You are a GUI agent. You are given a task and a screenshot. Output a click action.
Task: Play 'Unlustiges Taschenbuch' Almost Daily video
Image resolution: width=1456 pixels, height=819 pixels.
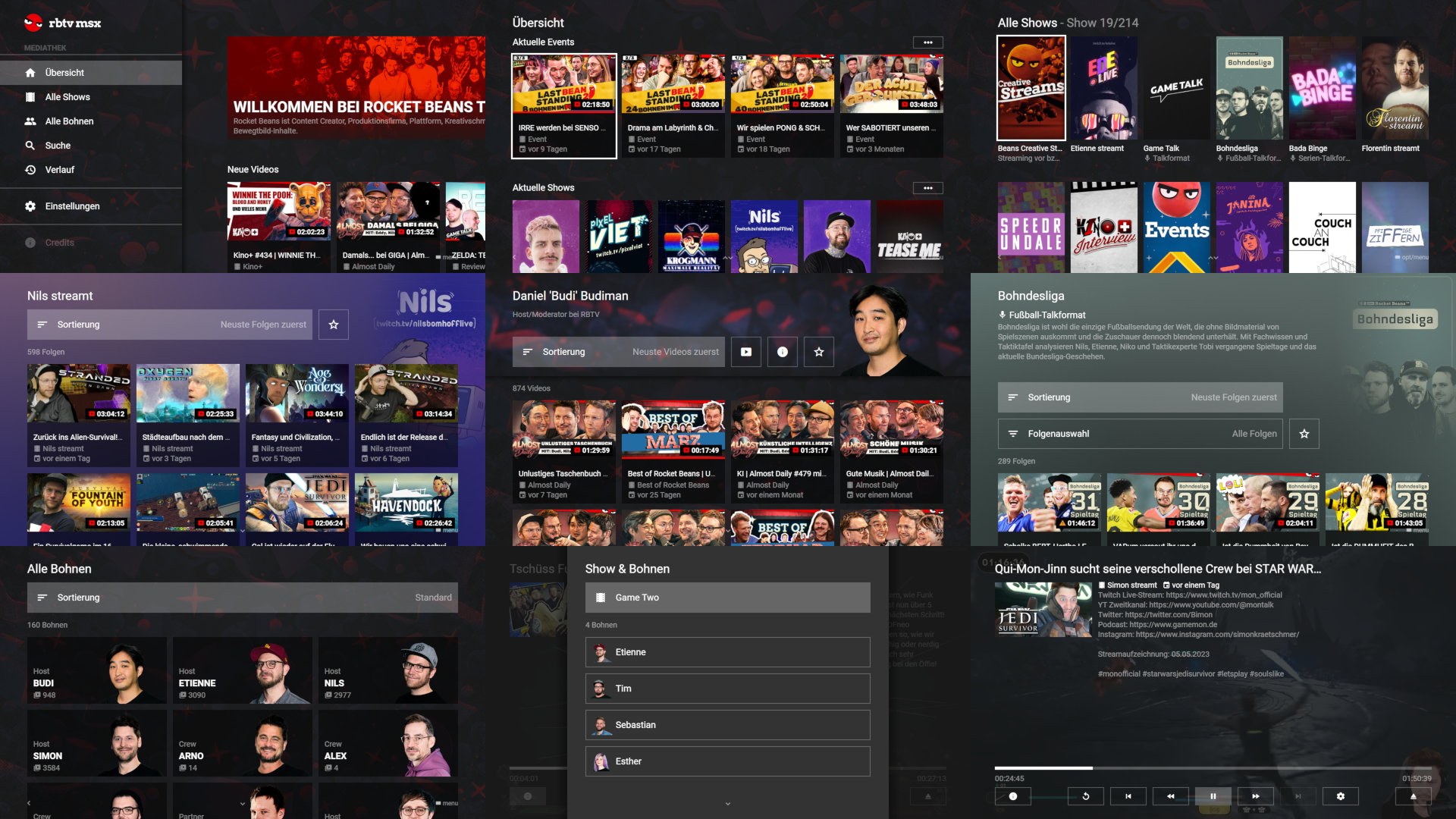pyautogui.click(x=564, y=451)
